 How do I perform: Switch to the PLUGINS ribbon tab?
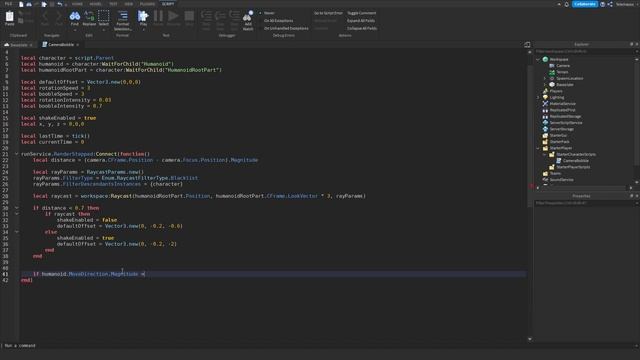click(x=147, y=4)
